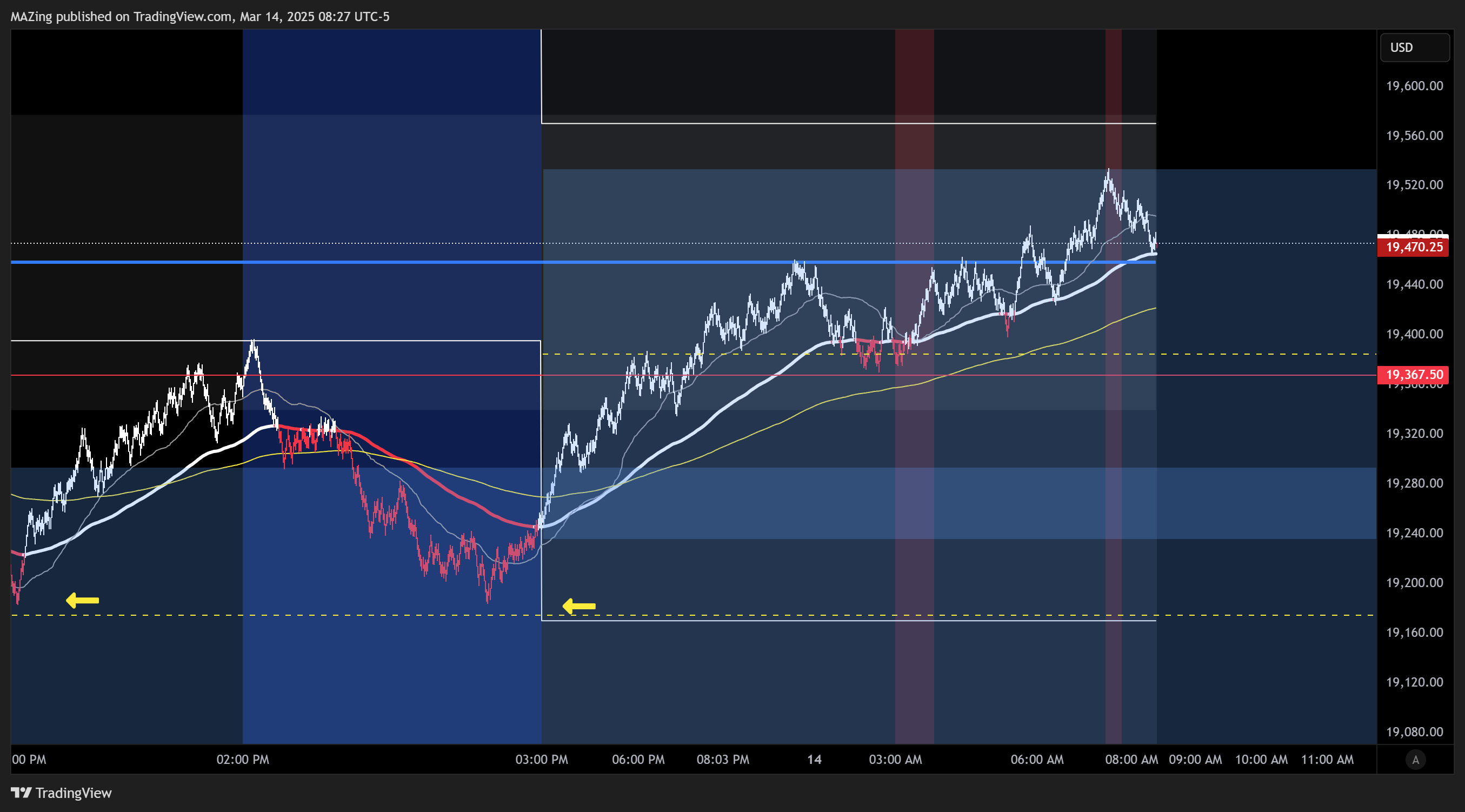Click the 06:00 PM time axis label
The height and width of the screenshot is (812, 1465).
(638, 760)
